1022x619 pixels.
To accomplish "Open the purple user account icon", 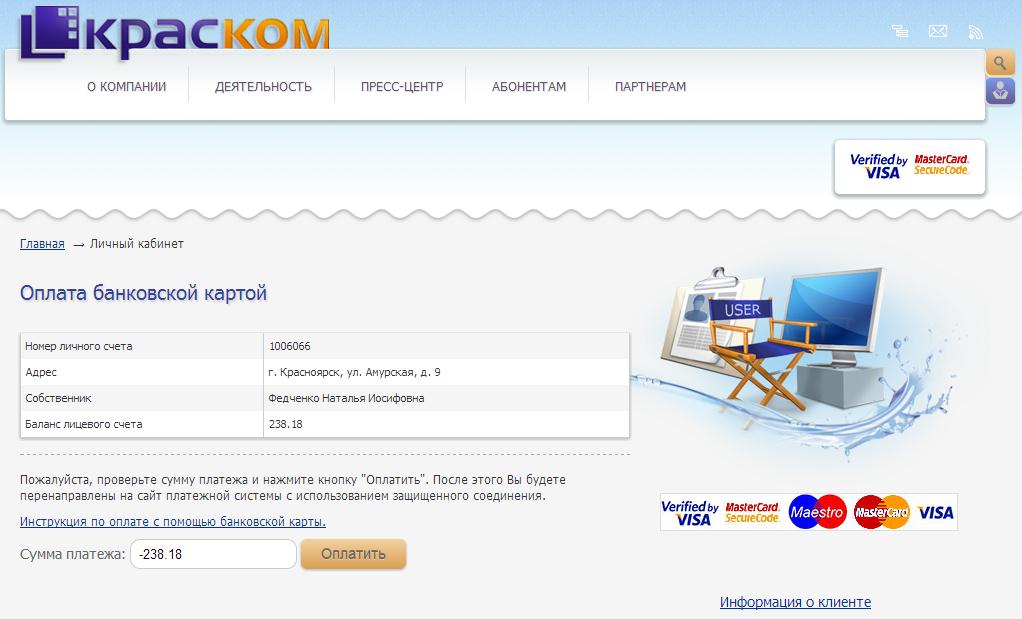I will click(x=1000, y=91).
